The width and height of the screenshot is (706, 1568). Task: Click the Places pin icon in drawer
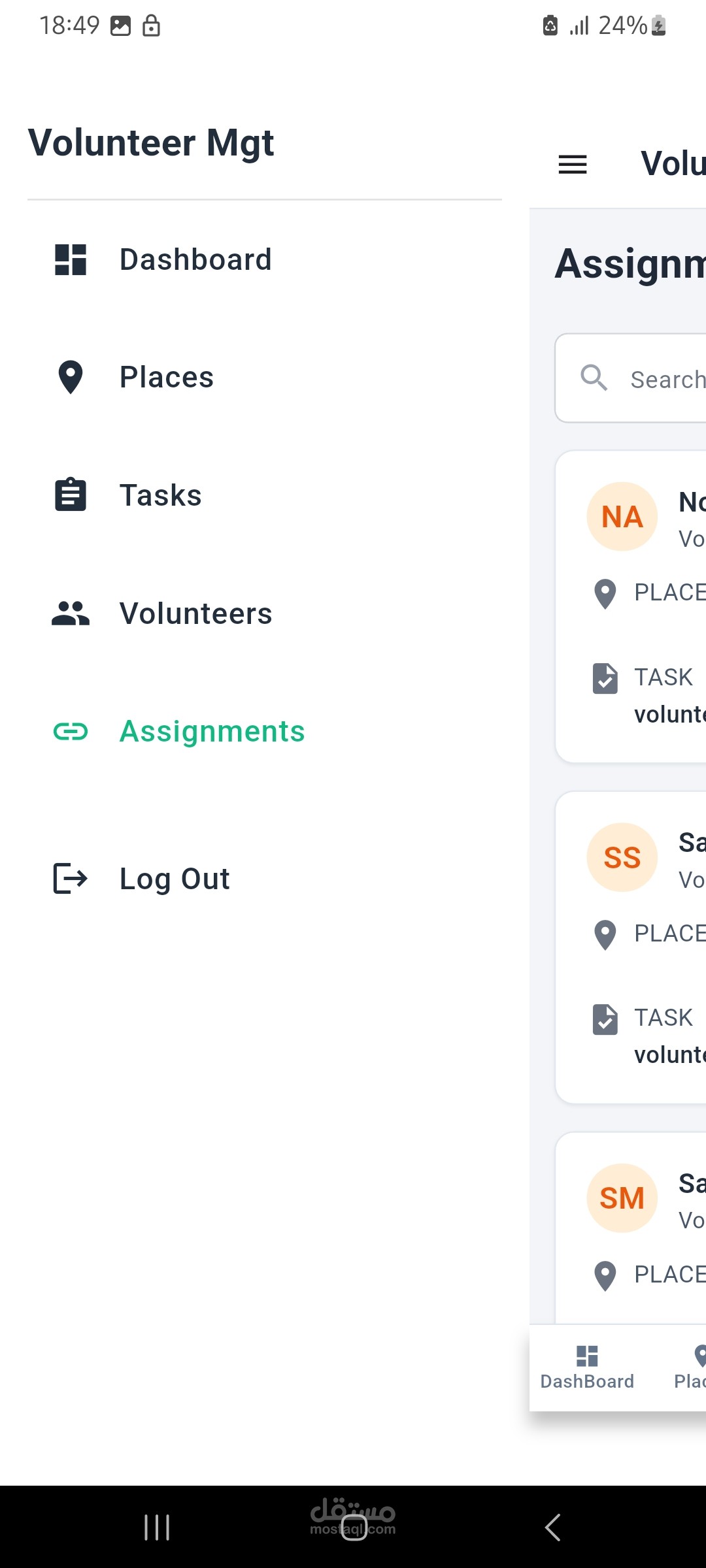pos(71,377)
